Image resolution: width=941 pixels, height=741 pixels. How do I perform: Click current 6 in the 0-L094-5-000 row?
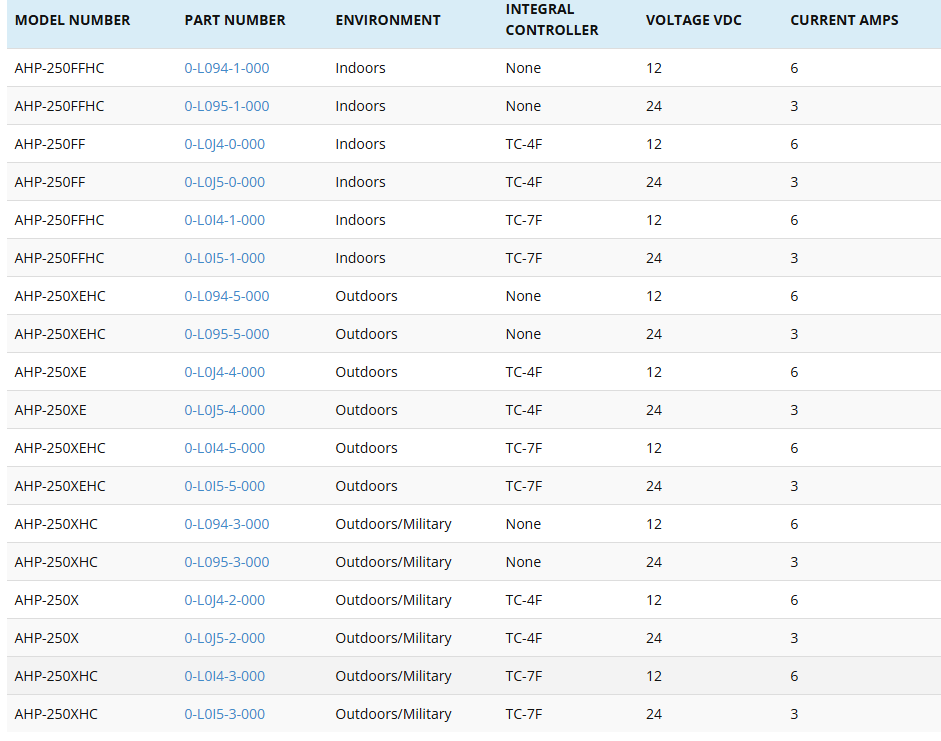click(x=794, y=296)
